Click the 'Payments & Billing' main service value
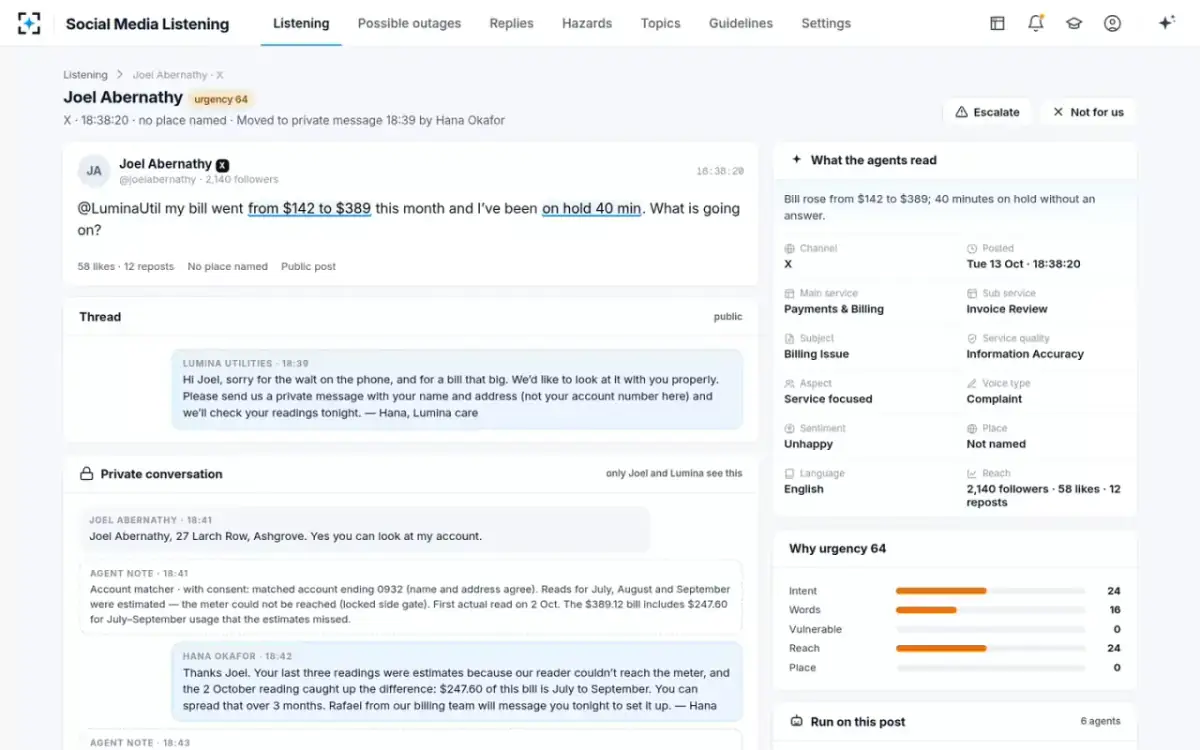 834,309
